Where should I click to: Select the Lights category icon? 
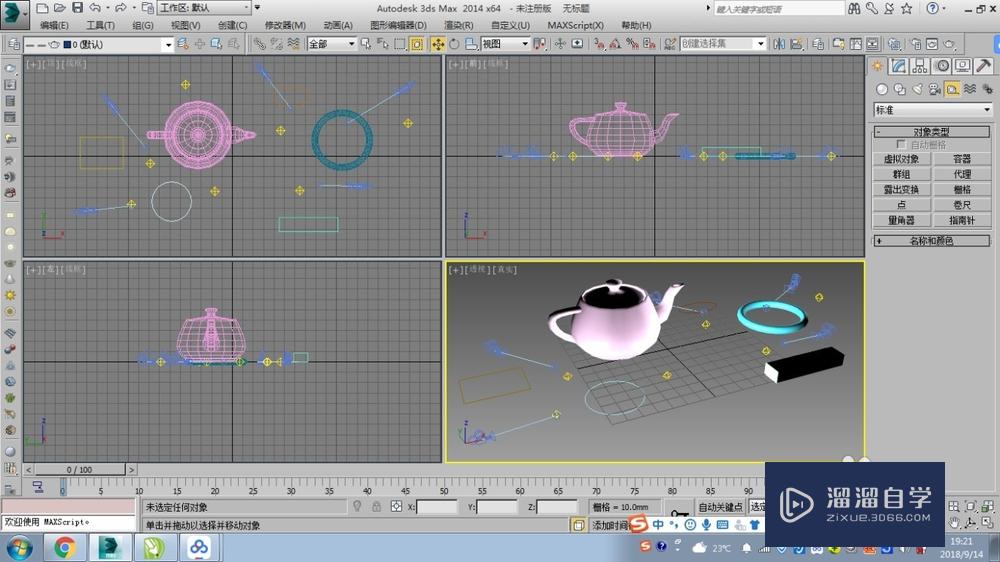click(x=916, y=89)
